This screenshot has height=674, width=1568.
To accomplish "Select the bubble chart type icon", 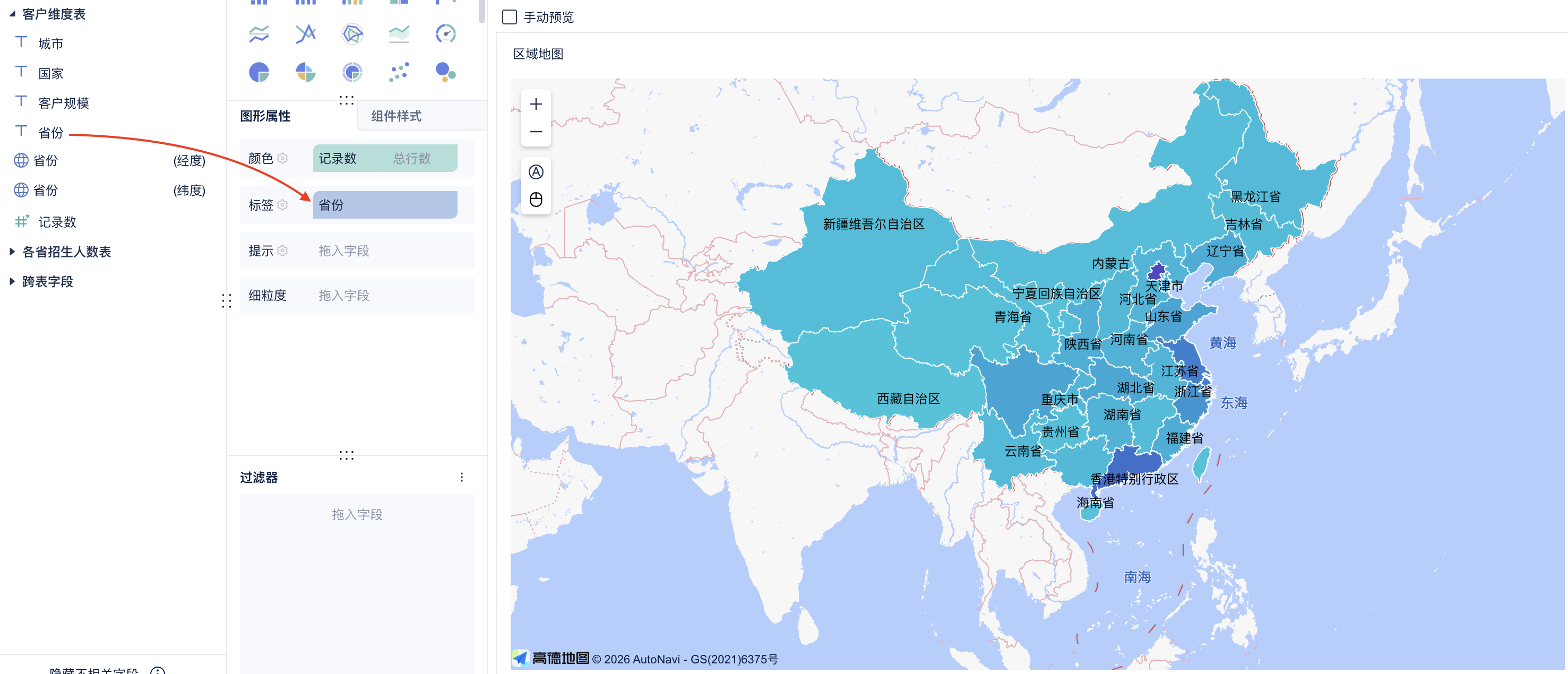I will 445,73.
